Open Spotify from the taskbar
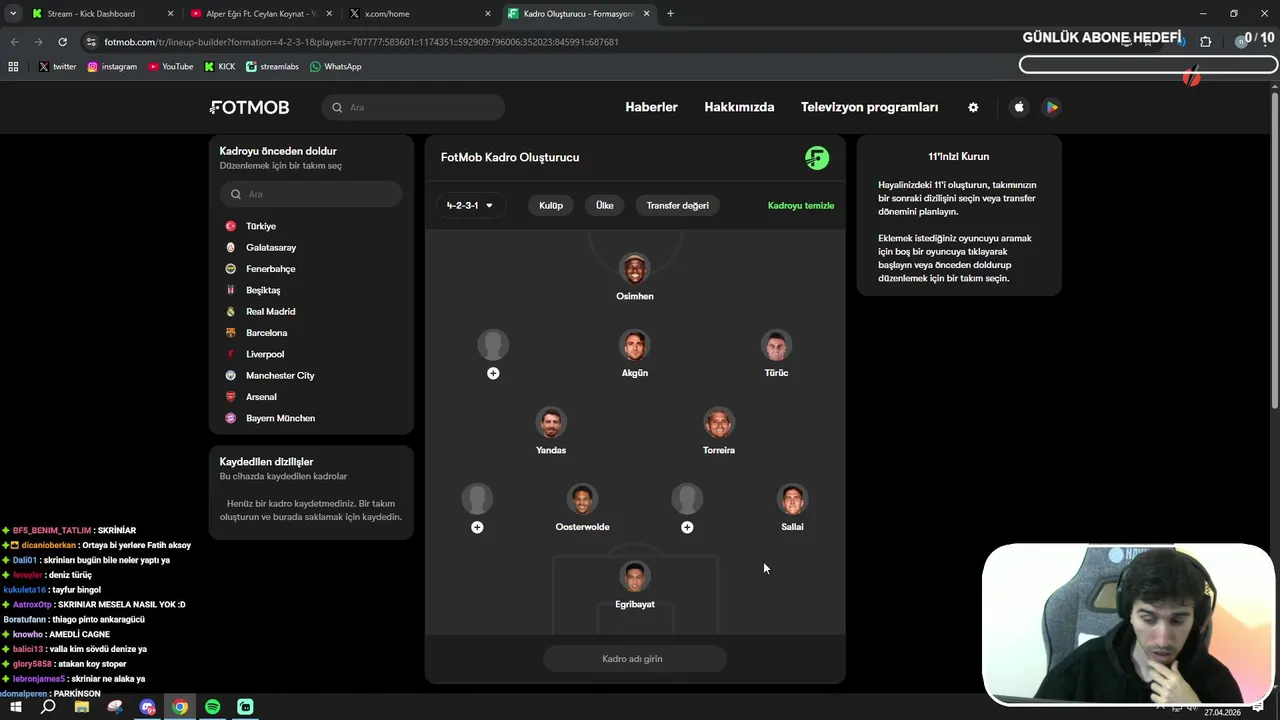This screenshot has height=720, width=1280. (x=212, y=707)
